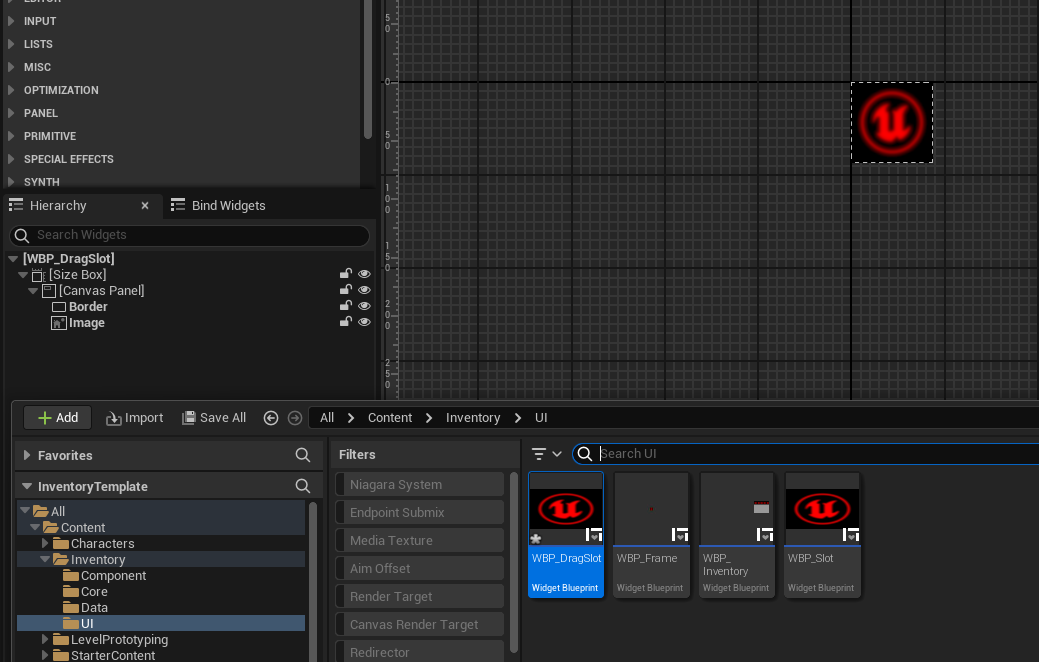Toggle the Endpoint Submix filter
Image resolution: width=1039 pixels, height=662 pixels.
click(420, 512)
